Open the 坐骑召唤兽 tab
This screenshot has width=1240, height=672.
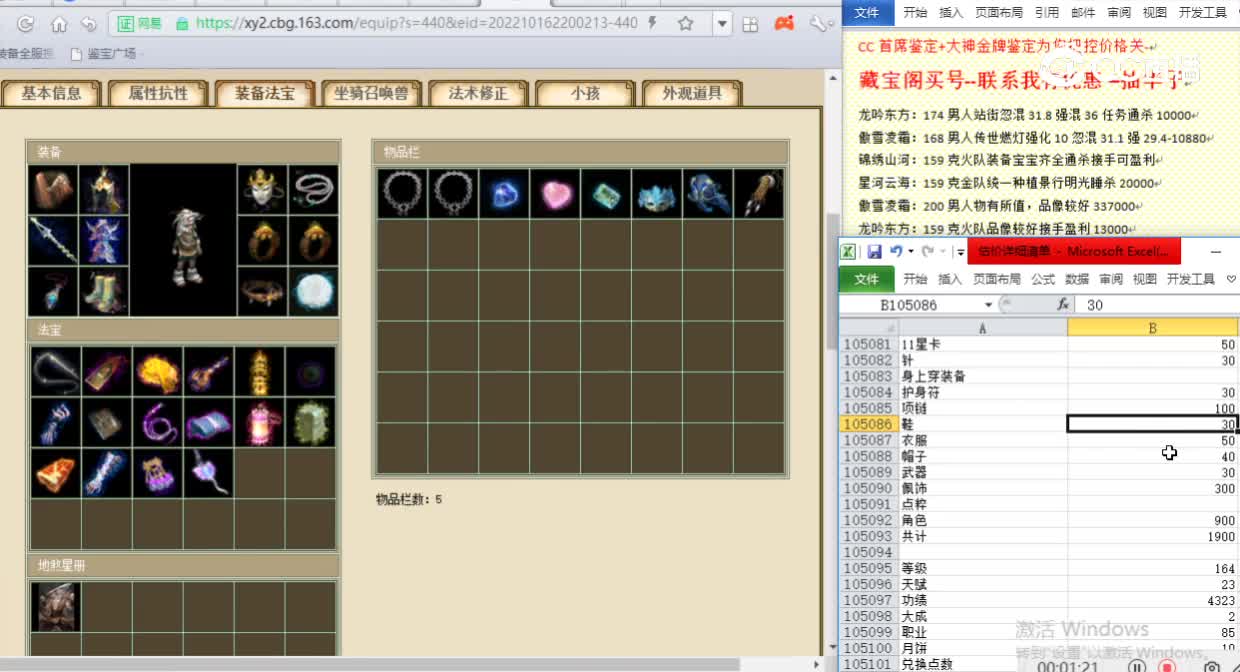click(371, 93)
